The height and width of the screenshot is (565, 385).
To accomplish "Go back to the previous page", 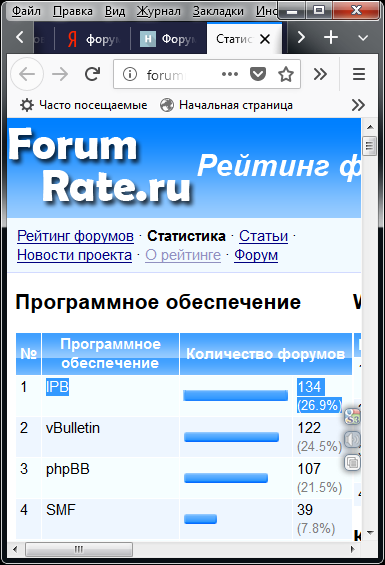I will [27, 74].
